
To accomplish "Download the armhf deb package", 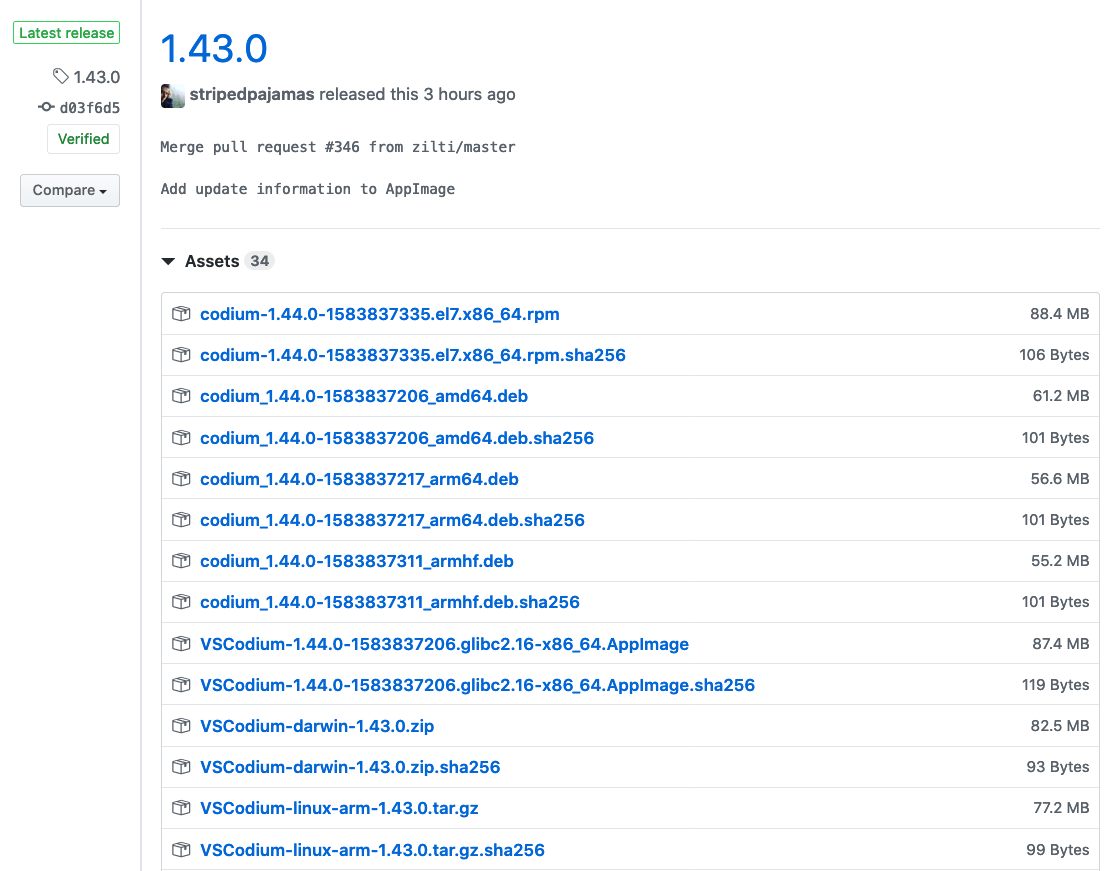I will click(357, 561).
